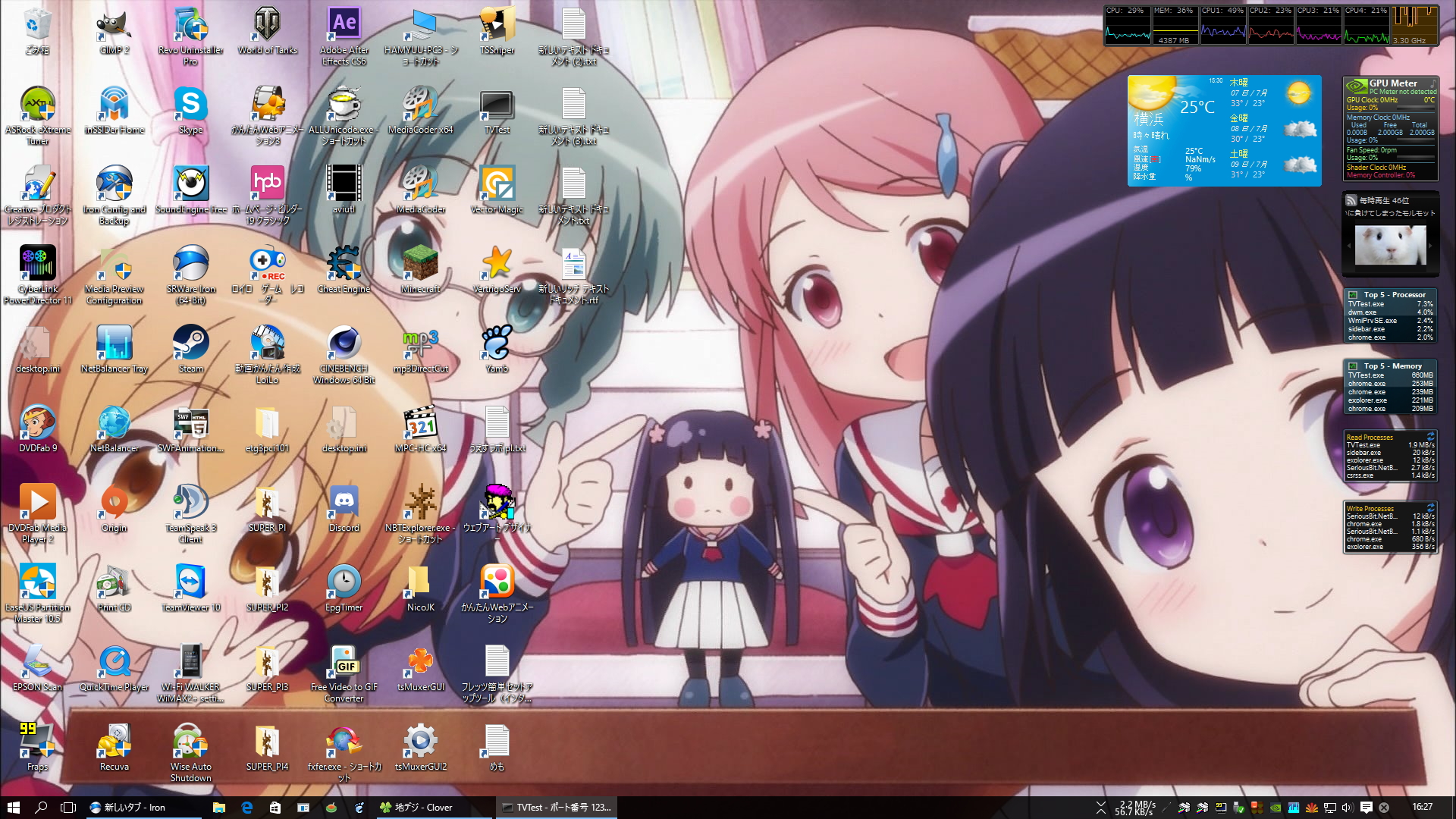
Task: Toggle the sound note in GPU Meter
Action: 1432,83
